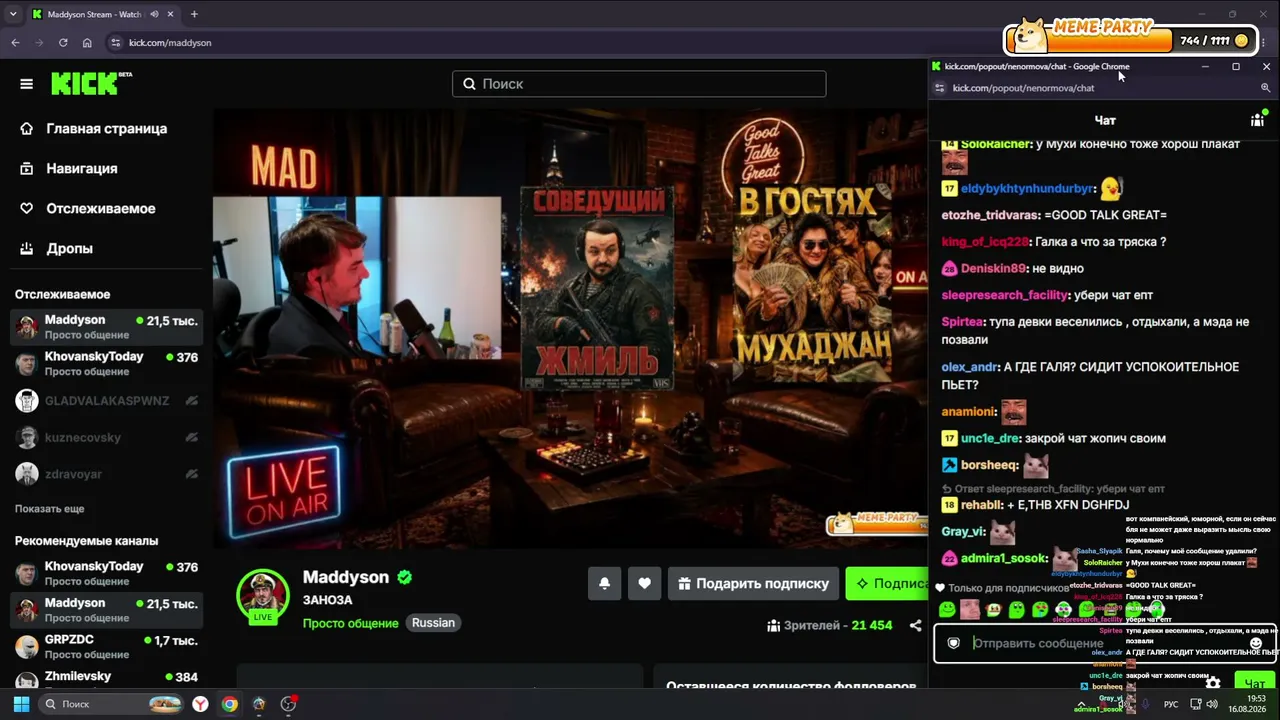Image resolution: width=1280 pixels, height=720 pixels.
Task: Zoom icon in chat popout address bar
Action: (1265, 88)
